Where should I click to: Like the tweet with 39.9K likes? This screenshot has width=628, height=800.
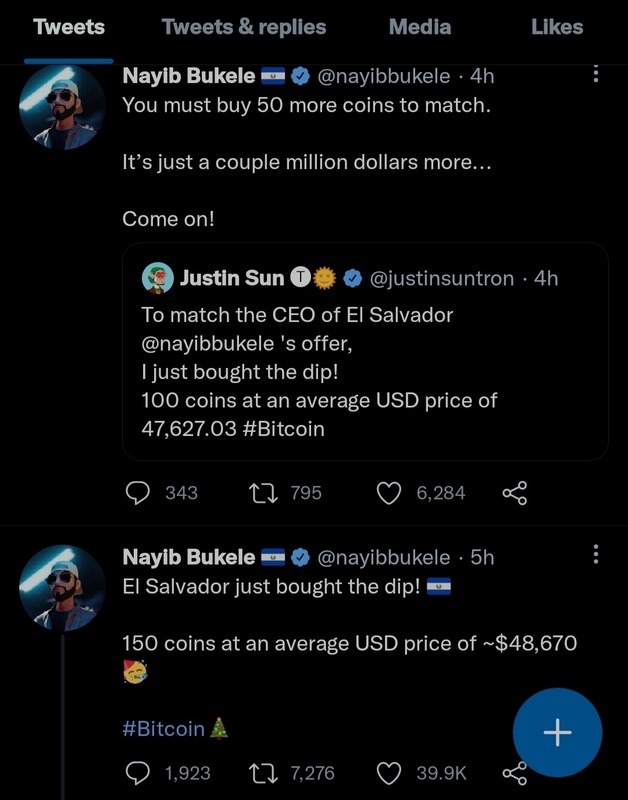389,772
